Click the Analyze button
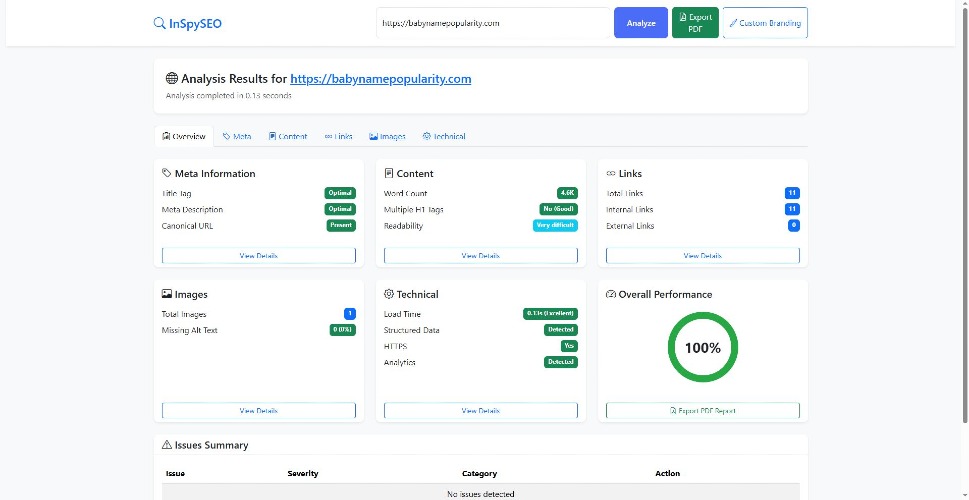The height and width of the screenshot is (500, 969). coord(641,23)
